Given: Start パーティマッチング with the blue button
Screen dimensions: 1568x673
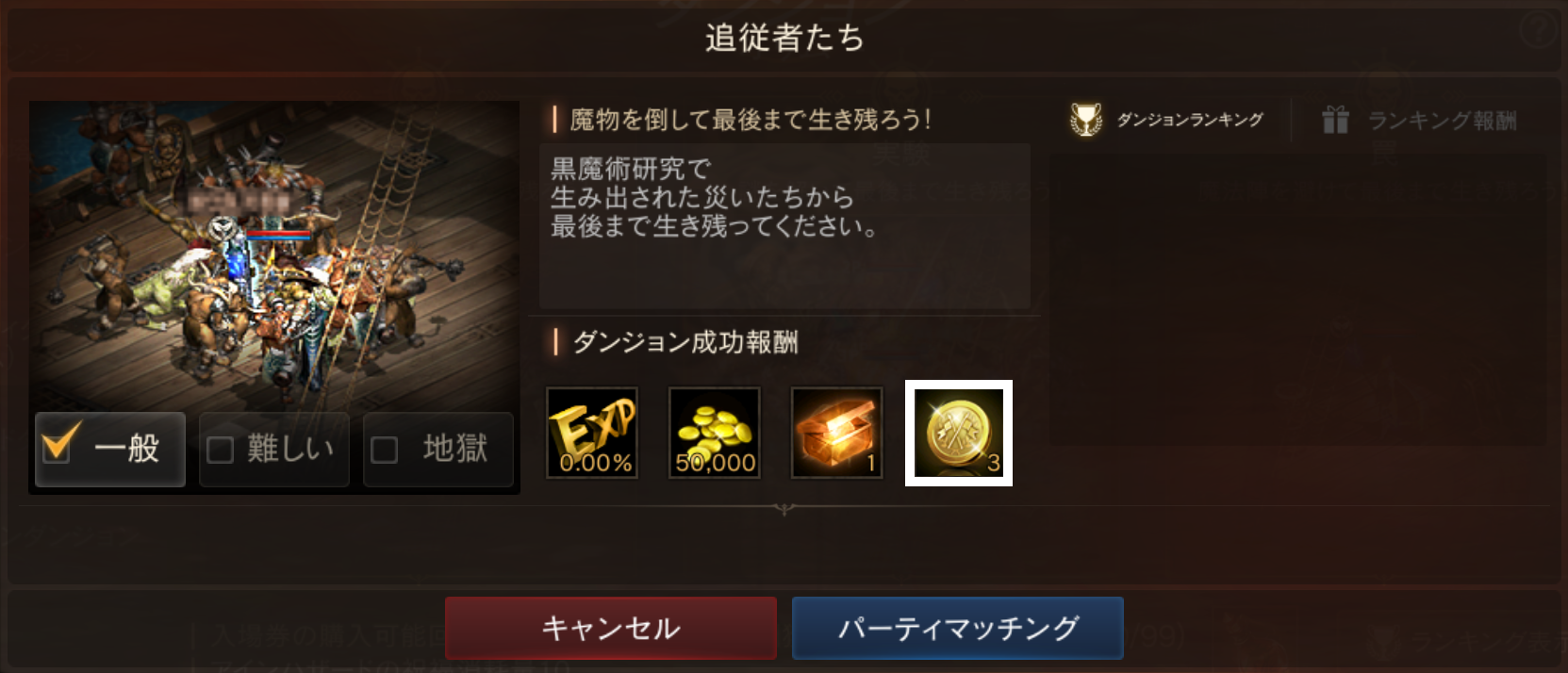Looking at the screenshot, I should click(958, 628).
